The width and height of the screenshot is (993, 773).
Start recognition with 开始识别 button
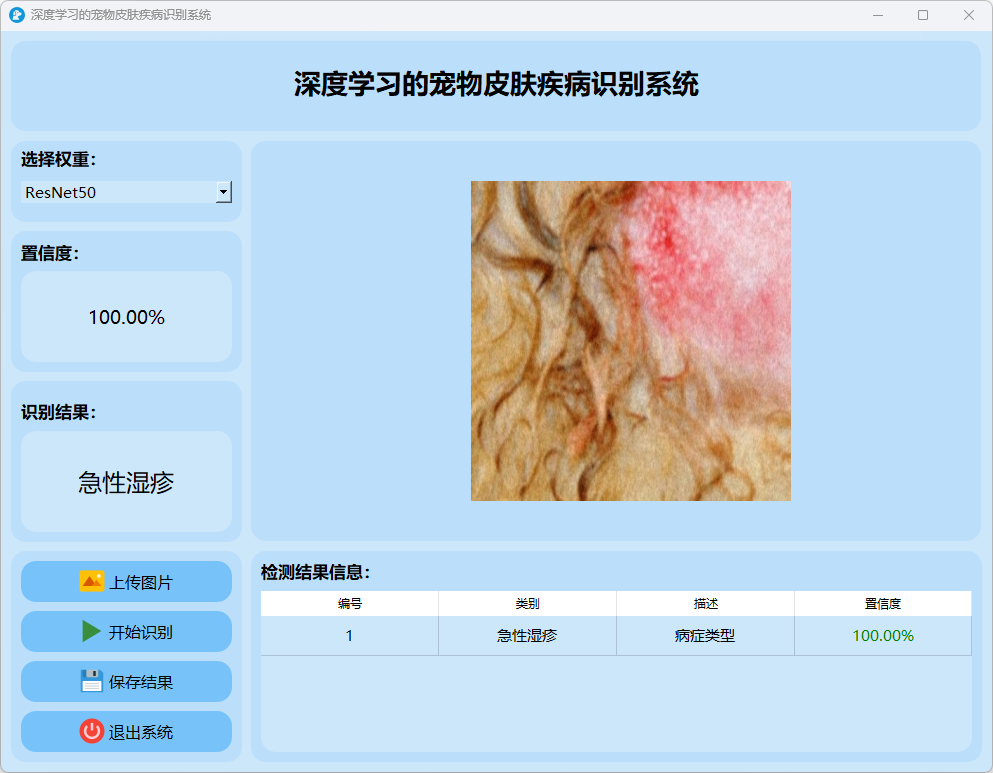coord(127,631)
